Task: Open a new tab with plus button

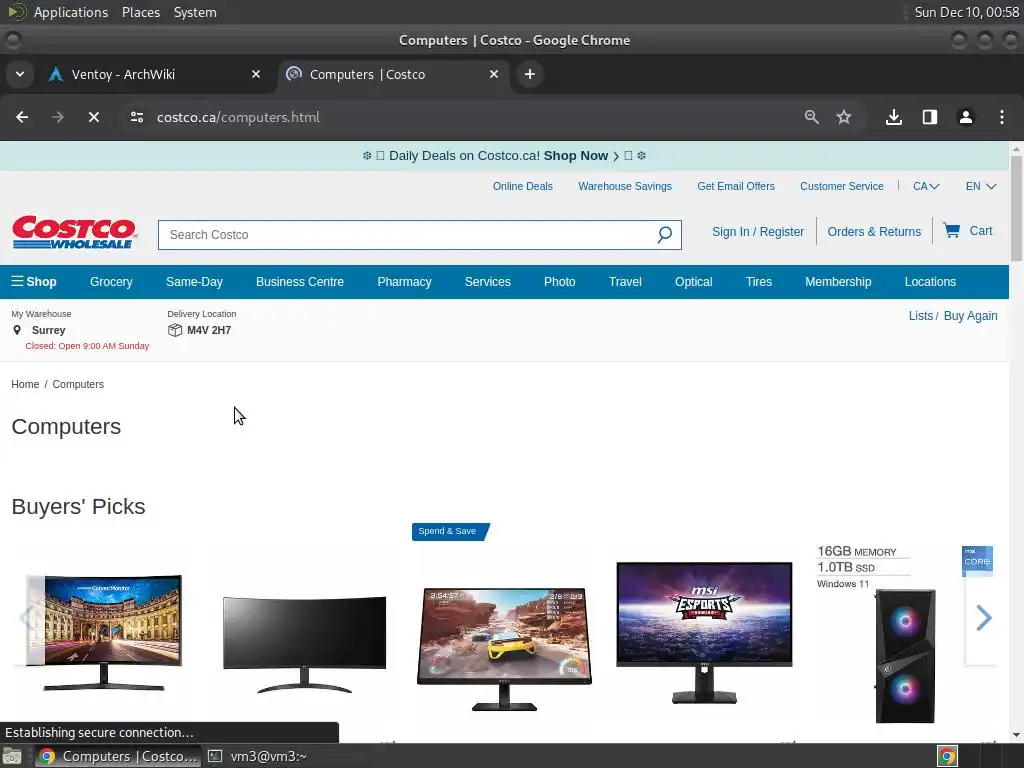Action: [530, 74]
